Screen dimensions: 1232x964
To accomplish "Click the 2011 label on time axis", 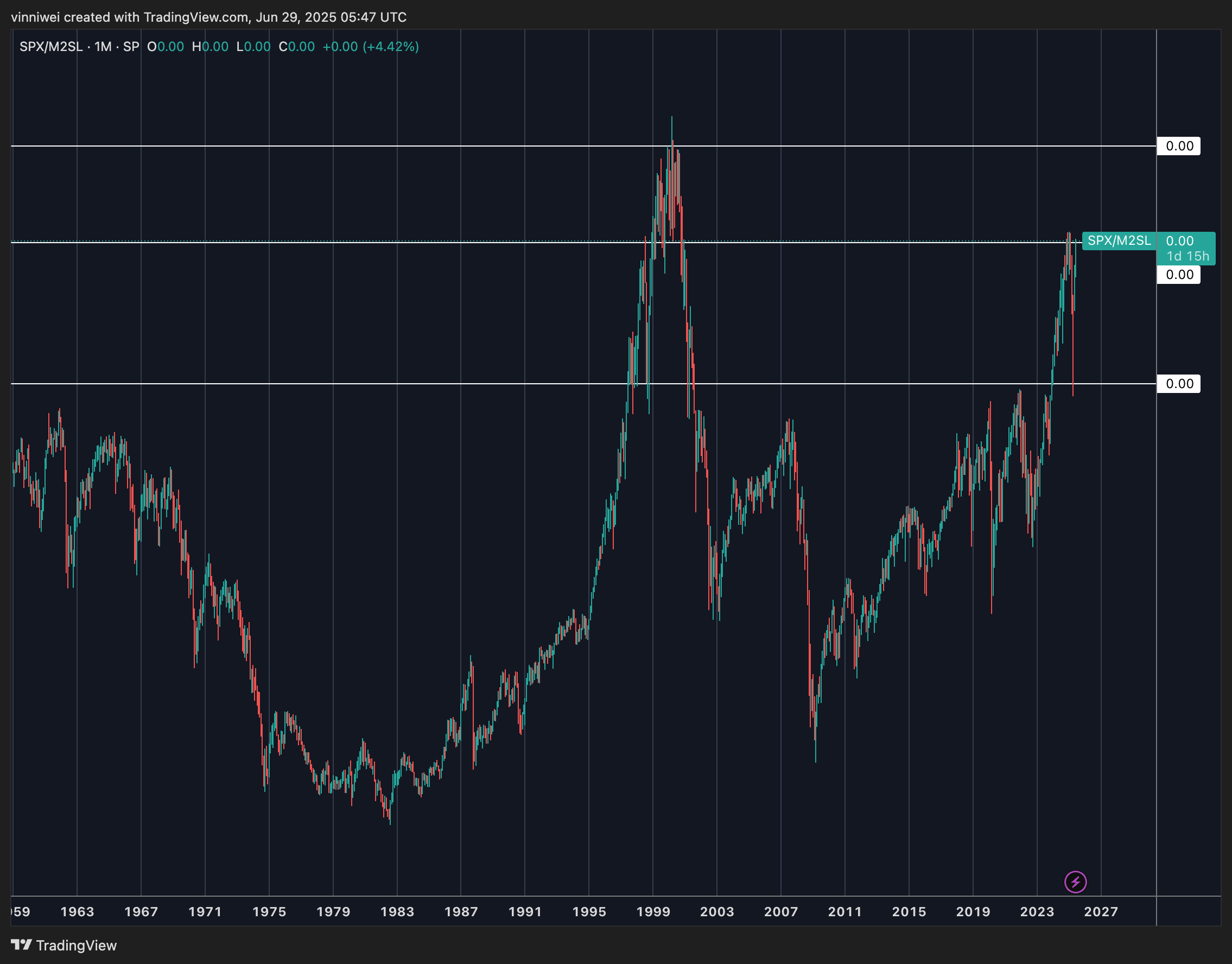I will [x=845, y=911].
